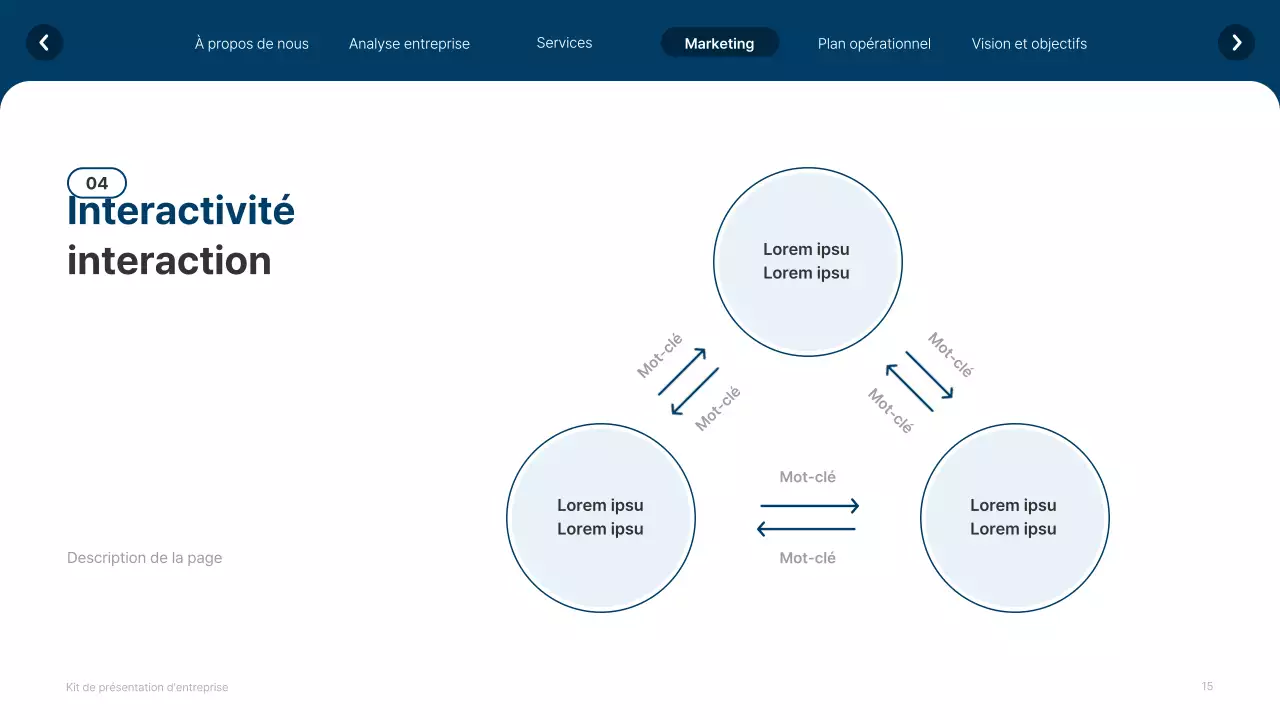Select the Description de la page text
This screenshot has width=1280, height=720.
point(144,557)
